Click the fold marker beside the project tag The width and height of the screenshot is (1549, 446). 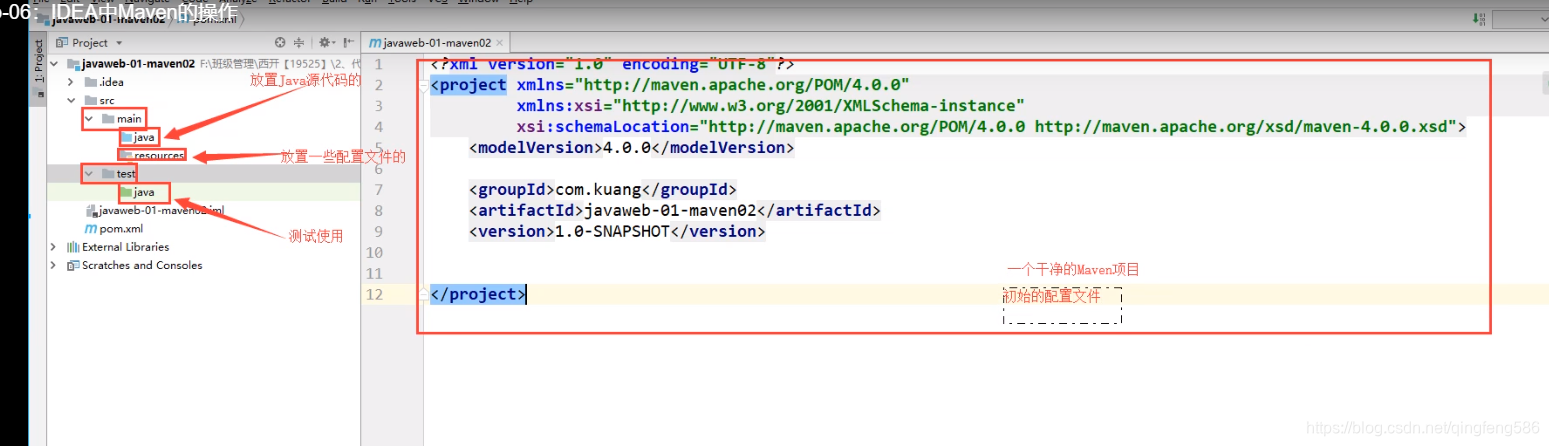[x=426, y=85]
